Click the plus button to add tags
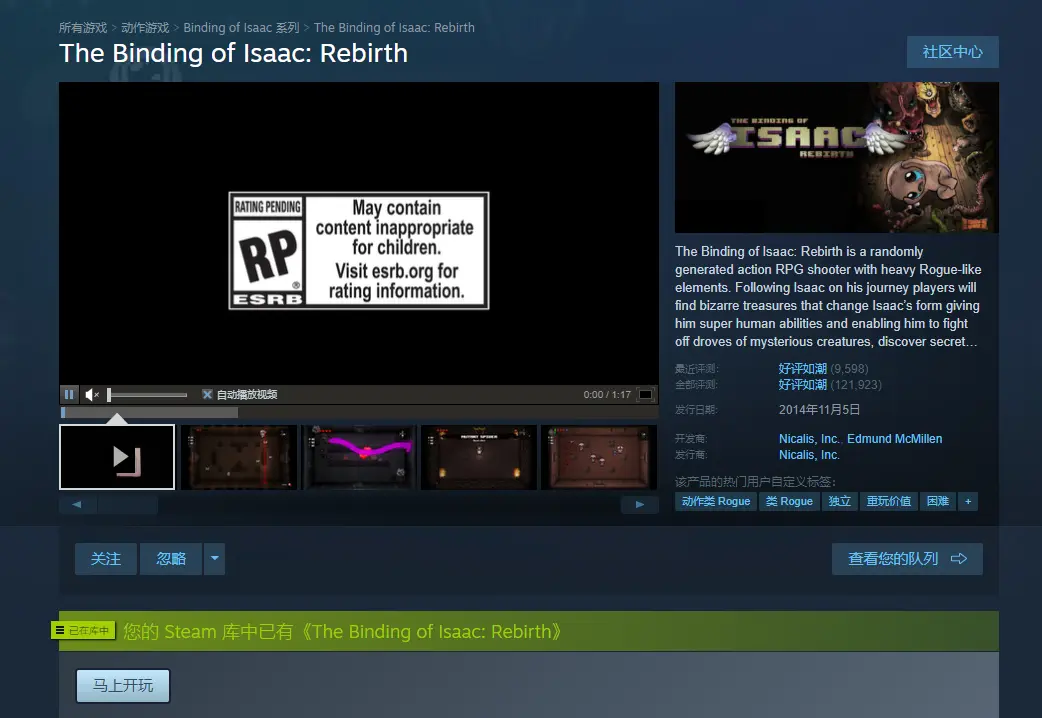Image resolution: width=1042 pixels, height=718 pixels. pos(968,501)
